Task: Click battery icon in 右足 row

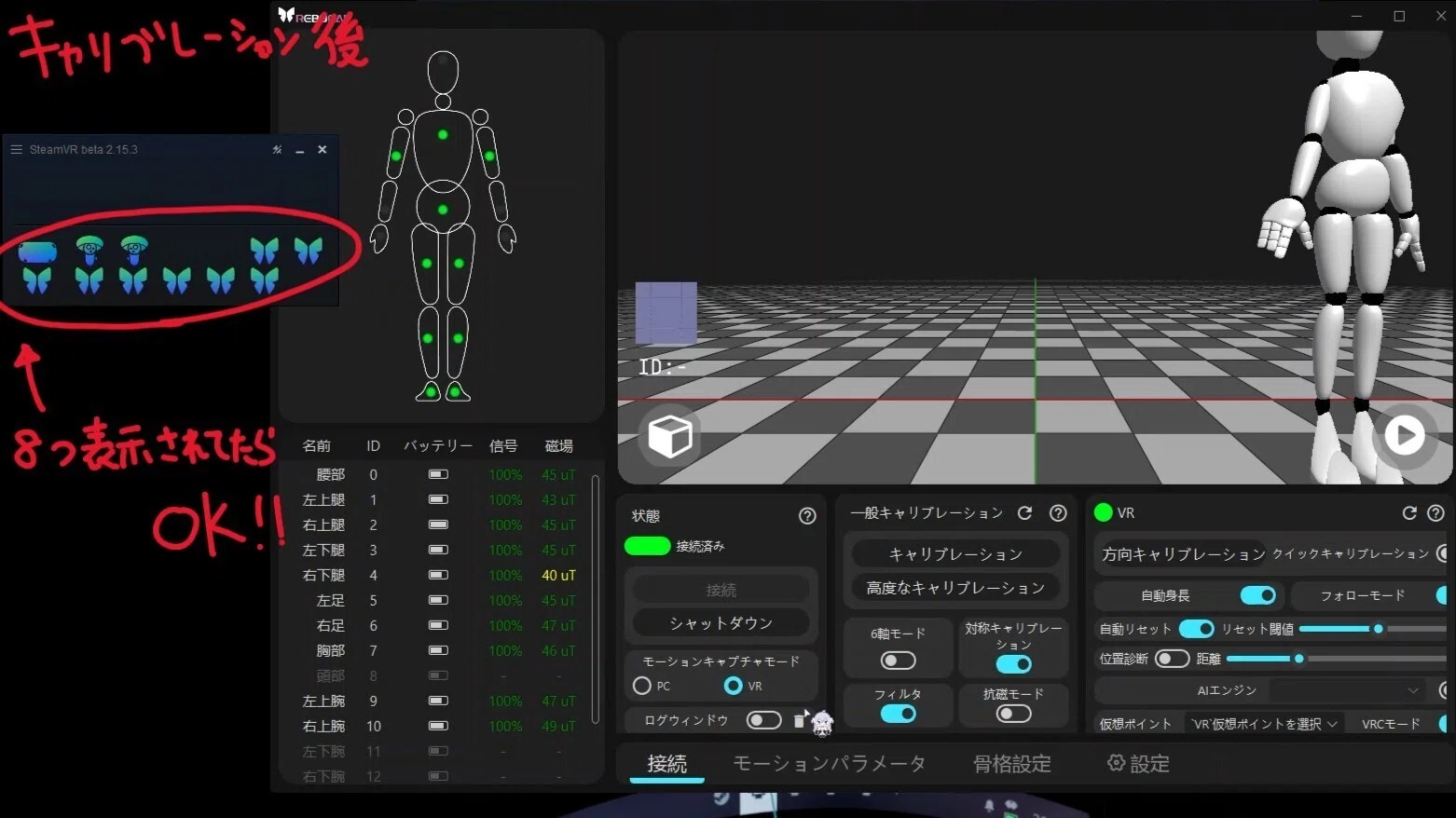Action: coord(438,625)
